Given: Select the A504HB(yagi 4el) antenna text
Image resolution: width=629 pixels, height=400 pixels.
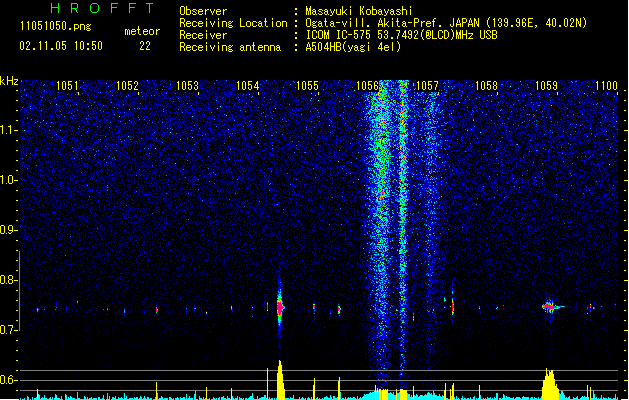Looking at the screenshot, I should 353,47.
